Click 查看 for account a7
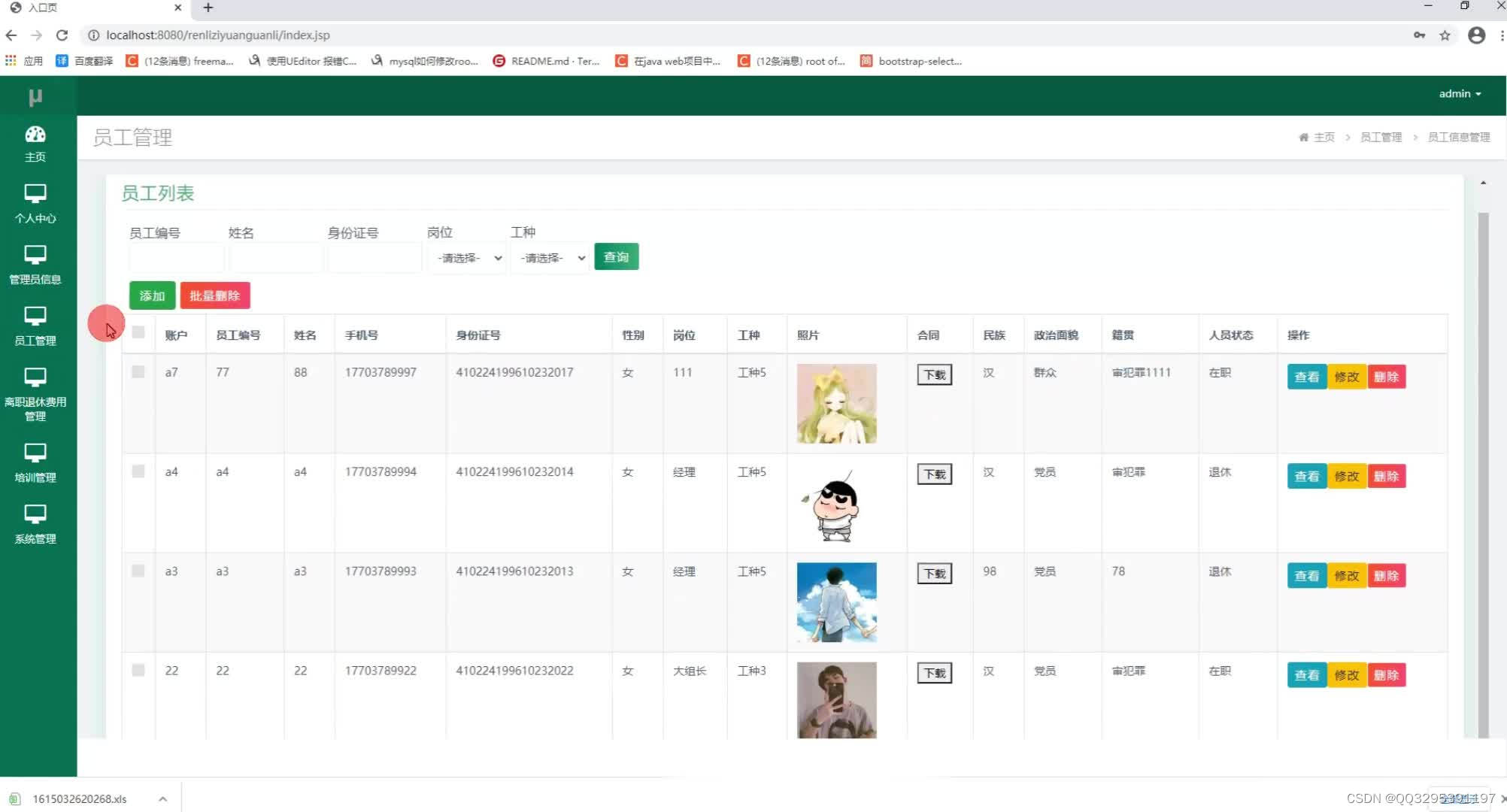The height and width of the screenshot is (812, 1507). tap(1307, 377)
